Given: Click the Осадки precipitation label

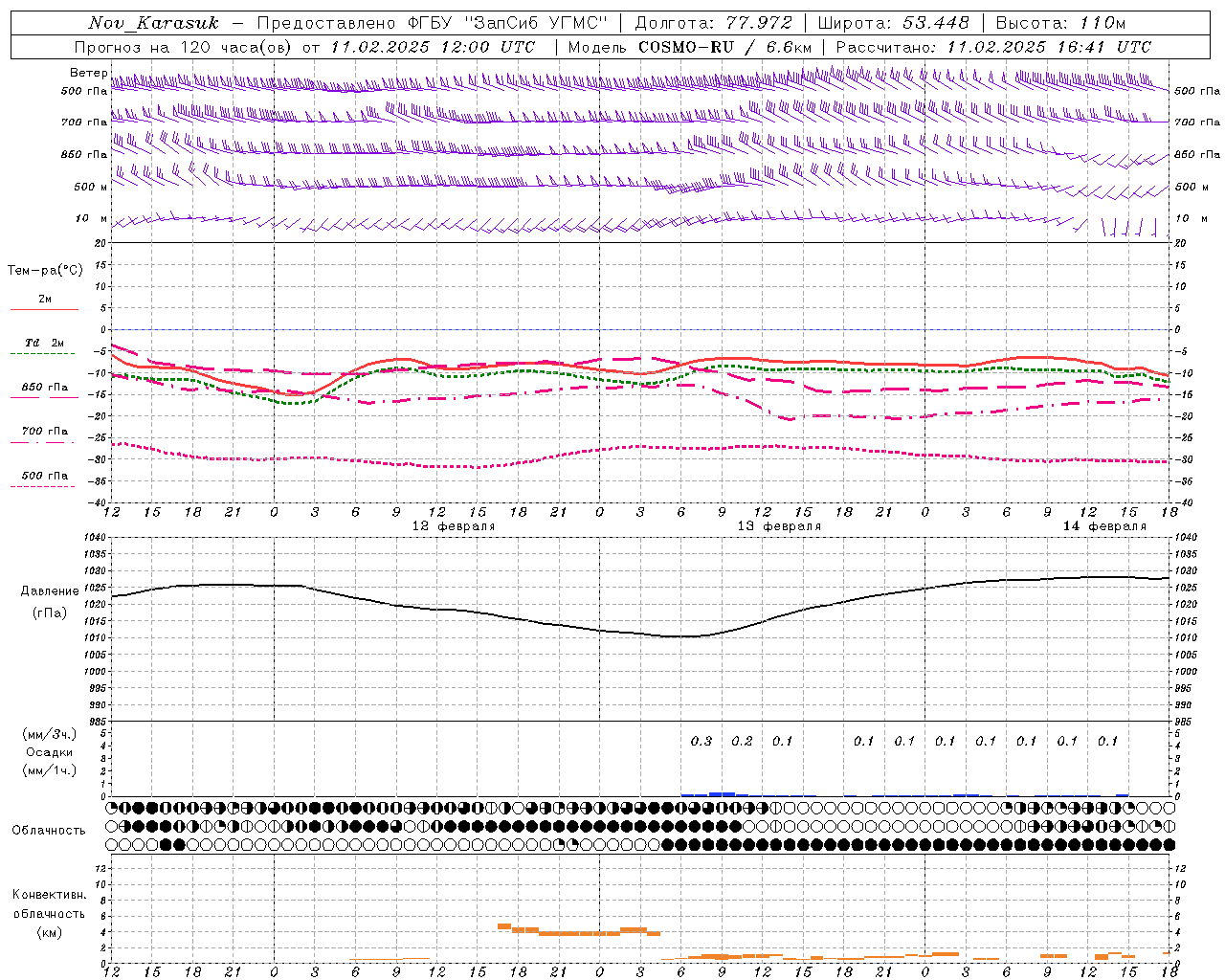Looking at the screenshot, I should (x=49, y=752).
